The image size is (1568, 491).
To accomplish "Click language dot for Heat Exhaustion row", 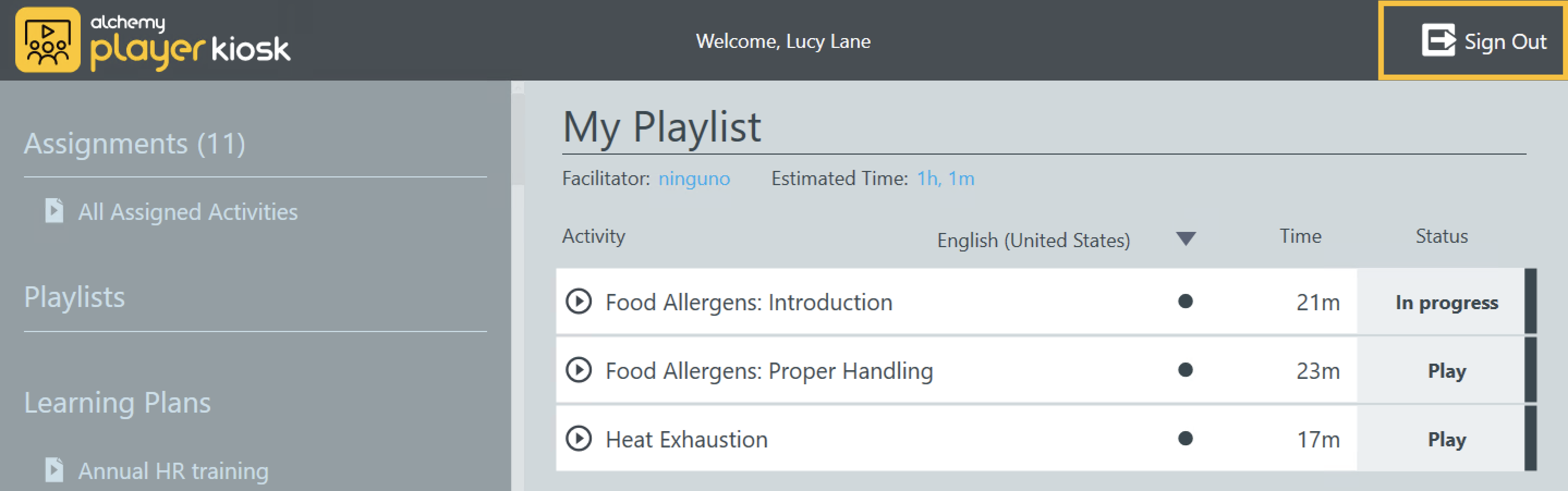I will pos(1184,439).
